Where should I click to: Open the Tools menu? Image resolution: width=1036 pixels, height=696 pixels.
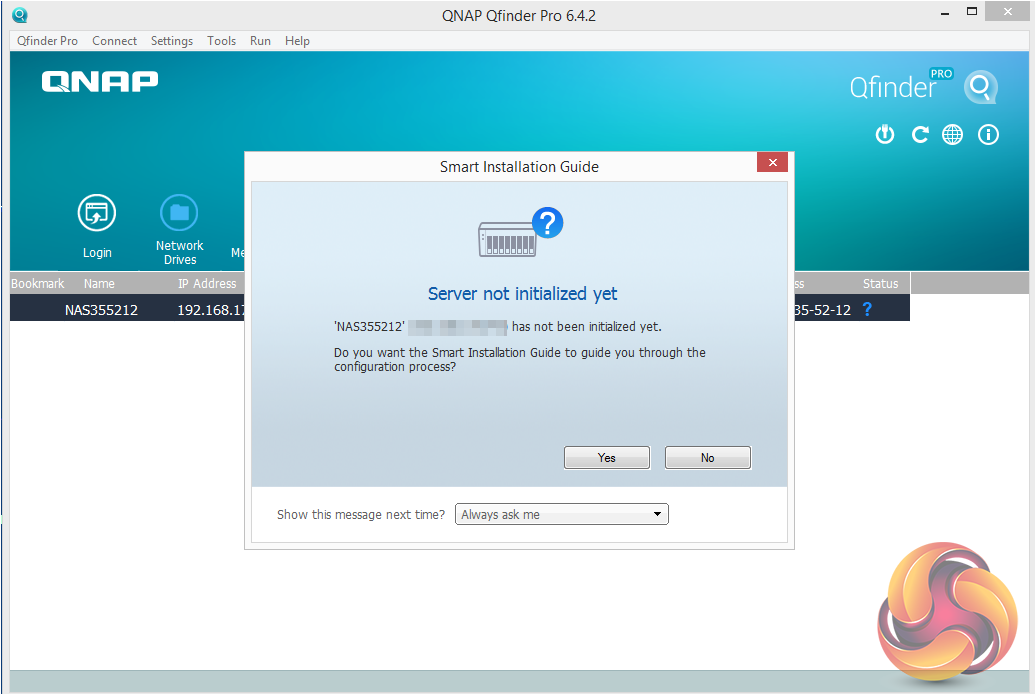point(221,41)
